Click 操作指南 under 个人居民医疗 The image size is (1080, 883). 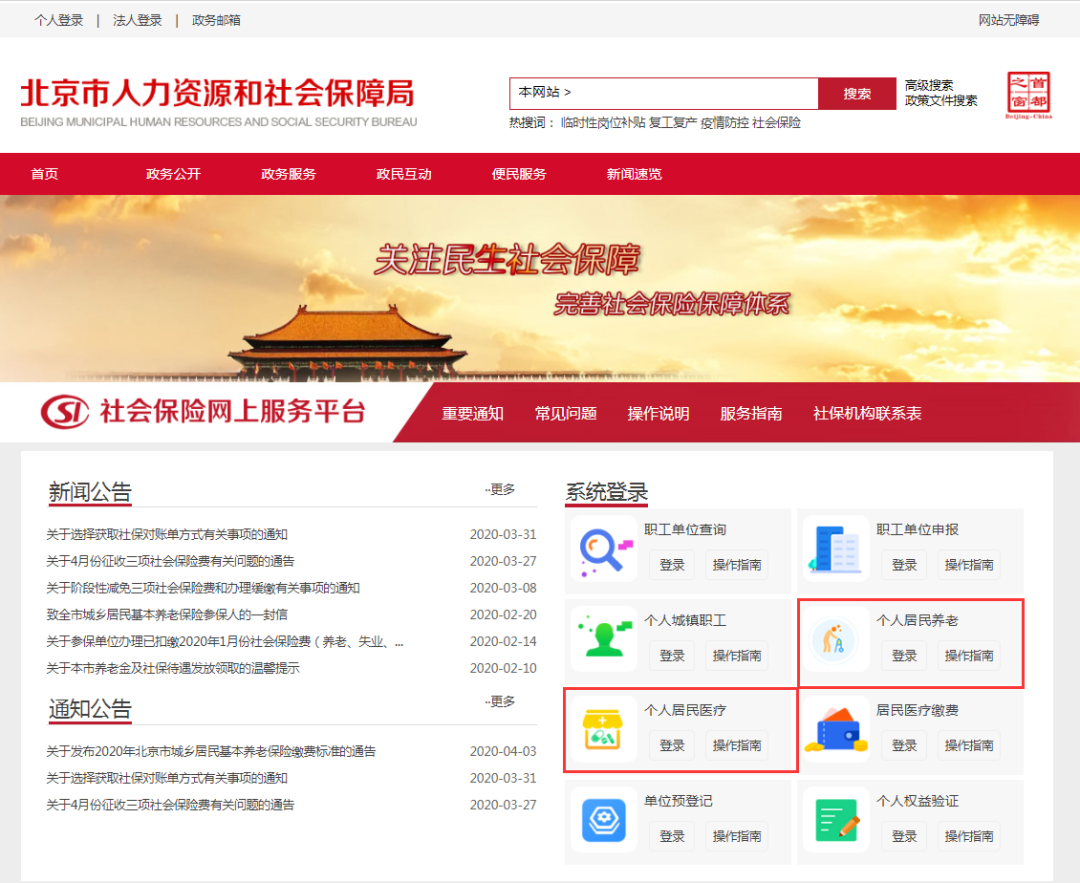tap(736, 745)
